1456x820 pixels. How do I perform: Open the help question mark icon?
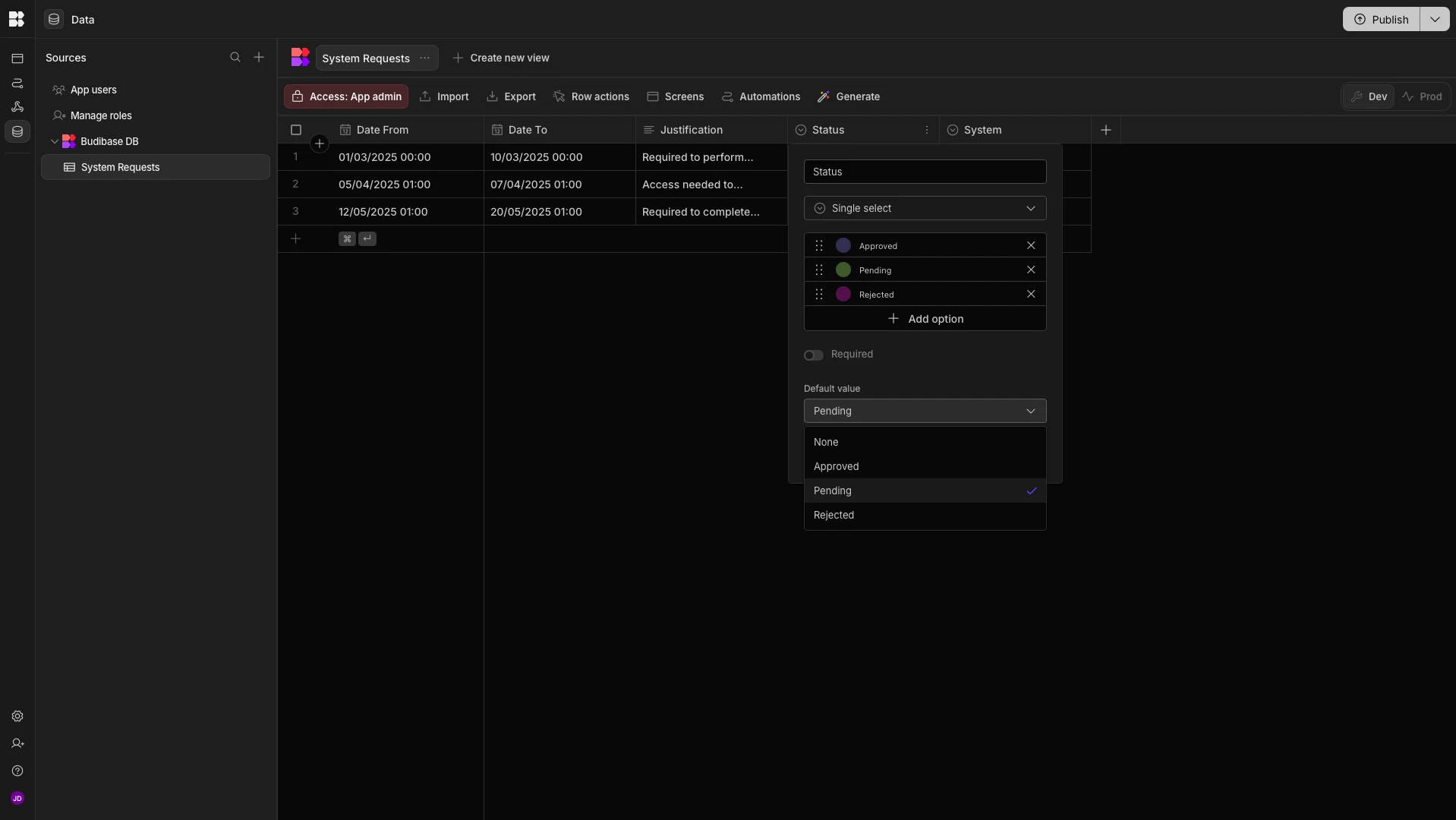point(17,771)
